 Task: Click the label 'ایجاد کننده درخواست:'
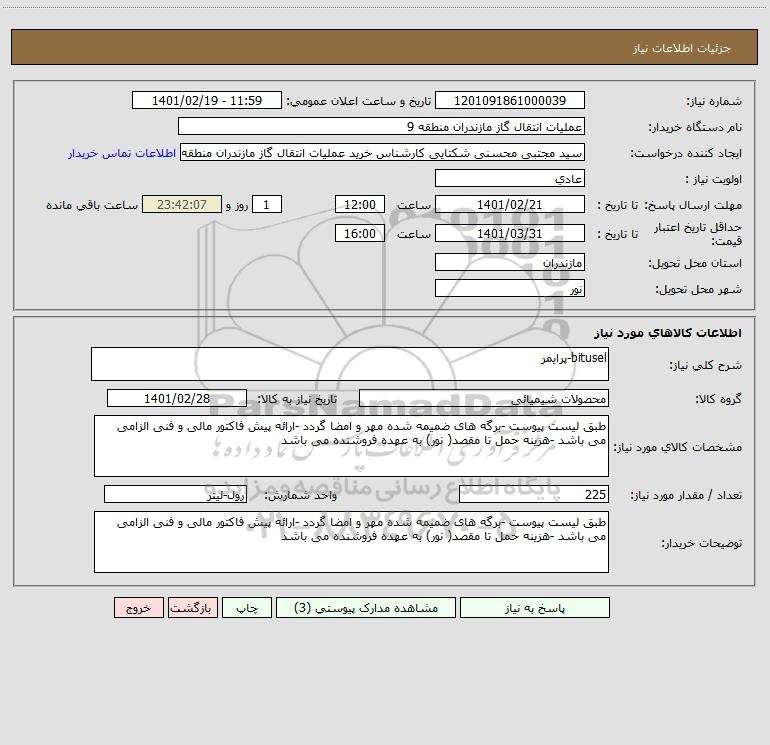(x=686, y=154)
